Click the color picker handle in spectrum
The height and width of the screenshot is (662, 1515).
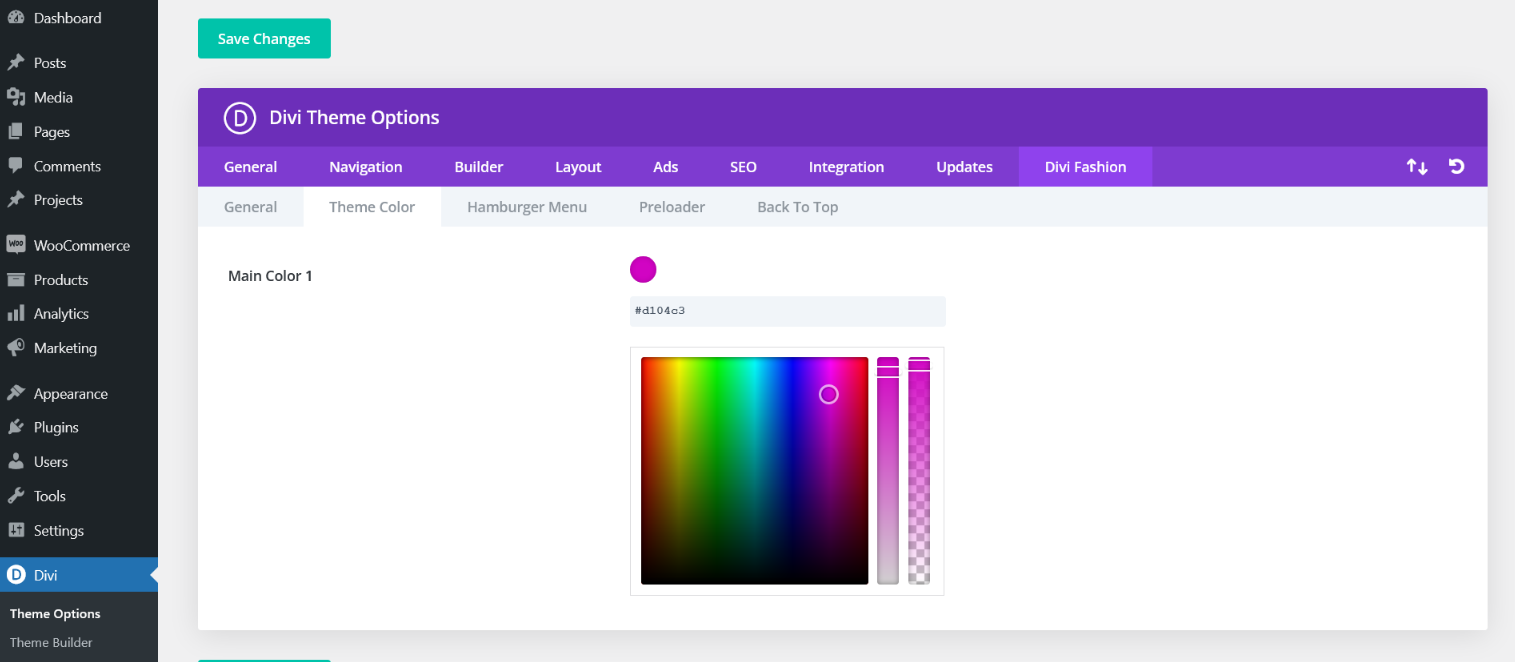[828, 395]
